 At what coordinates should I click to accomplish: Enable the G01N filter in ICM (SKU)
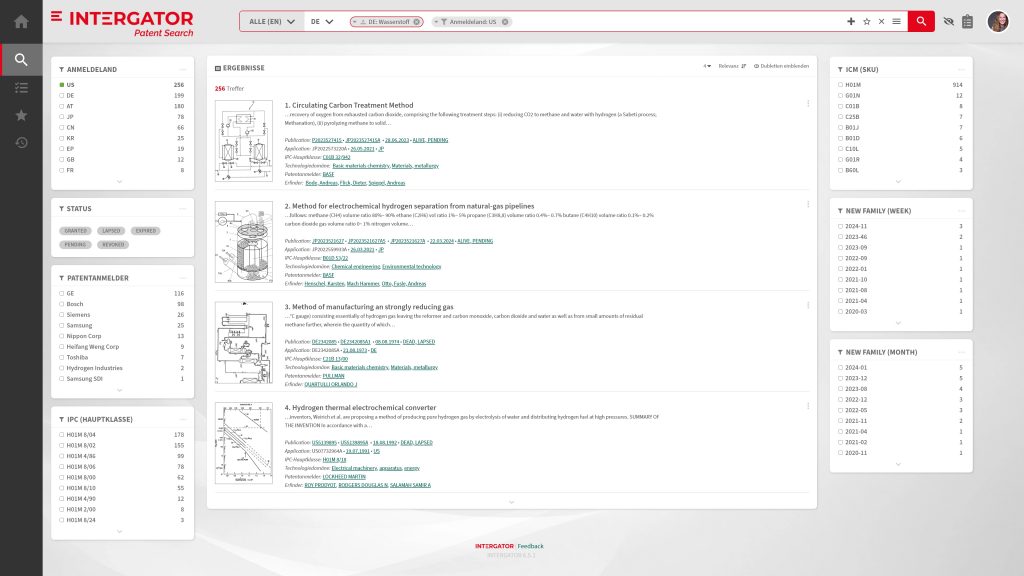click(839, 95)
